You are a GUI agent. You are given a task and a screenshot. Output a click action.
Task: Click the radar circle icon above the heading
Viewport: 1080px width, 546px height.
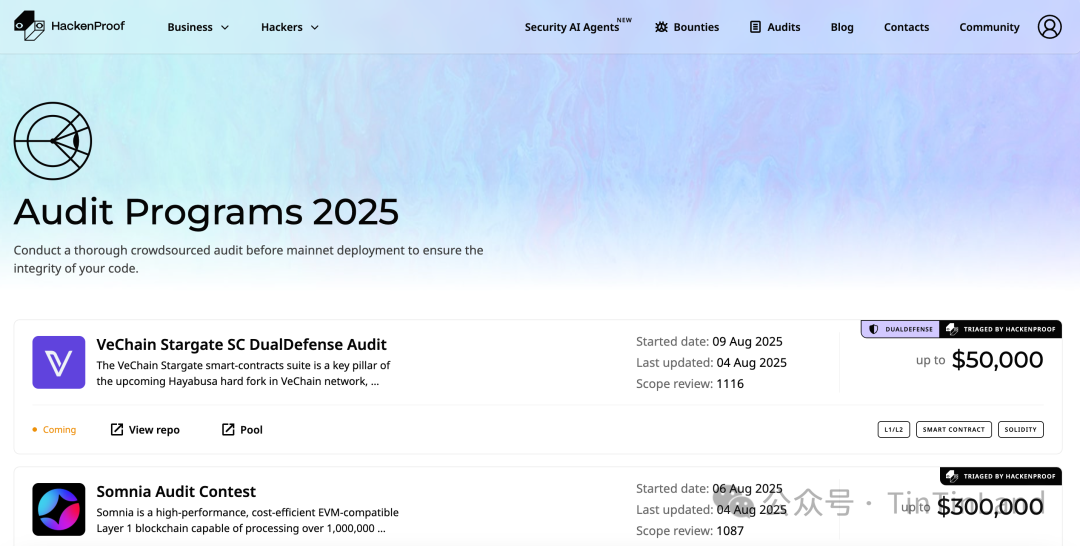pos(53,141)
